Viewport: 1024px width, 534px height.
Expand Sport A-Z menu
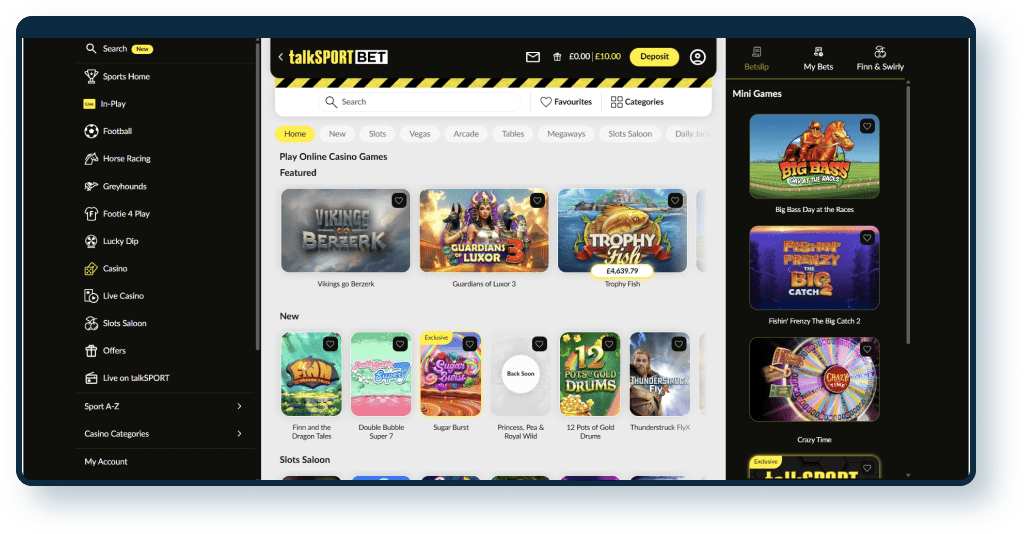pyautogui.click(x=163, y=406)
